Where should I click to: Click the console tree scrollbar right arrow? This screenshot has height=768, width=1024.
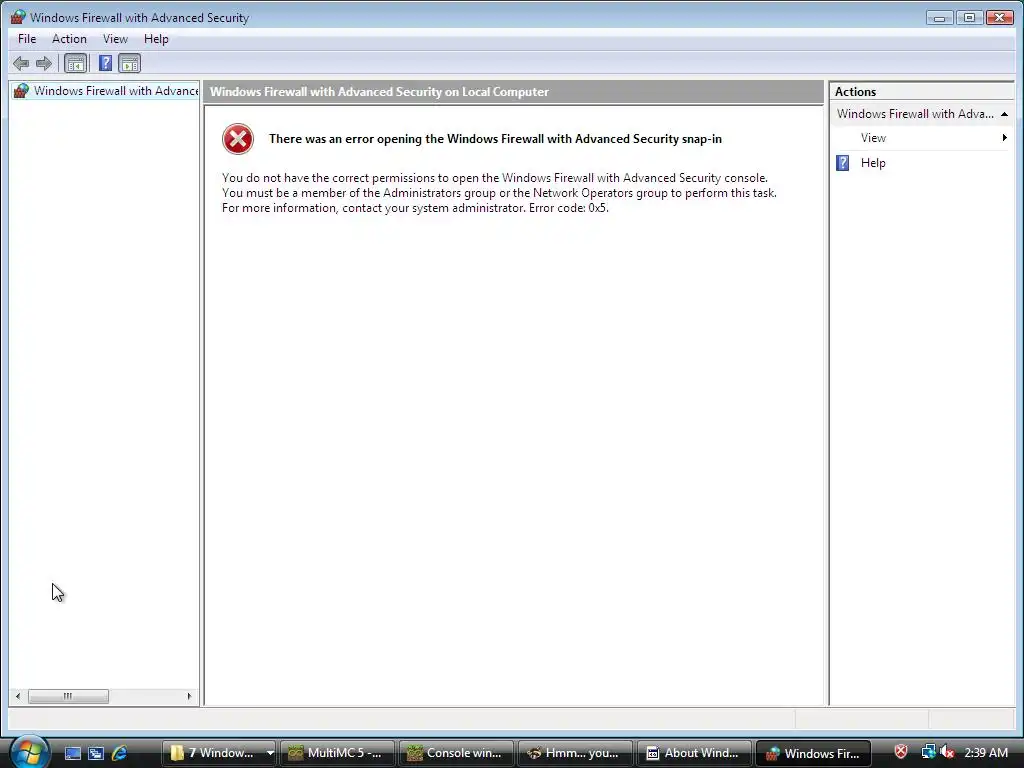click(189, 696)
